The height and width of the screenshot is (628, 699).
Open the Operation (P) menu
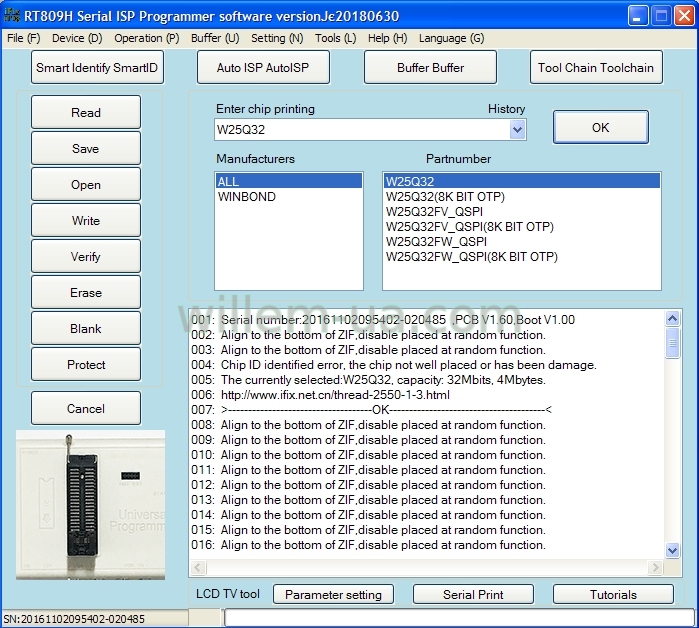[x=147, y=38]
